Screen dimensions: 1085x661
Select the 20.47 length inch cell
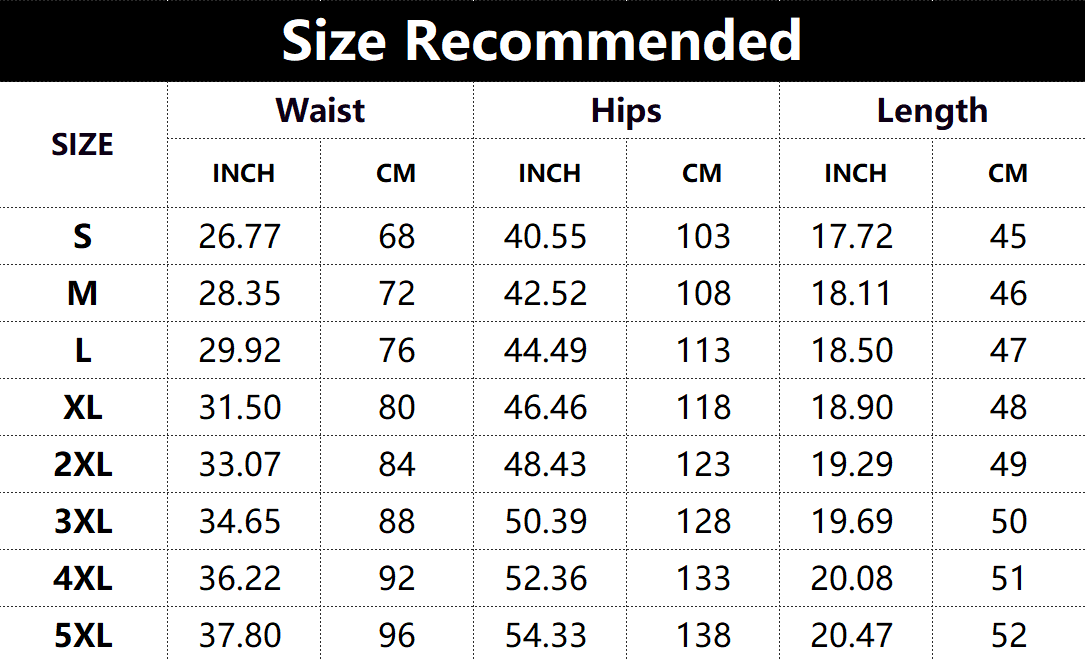tap(852, 635)
